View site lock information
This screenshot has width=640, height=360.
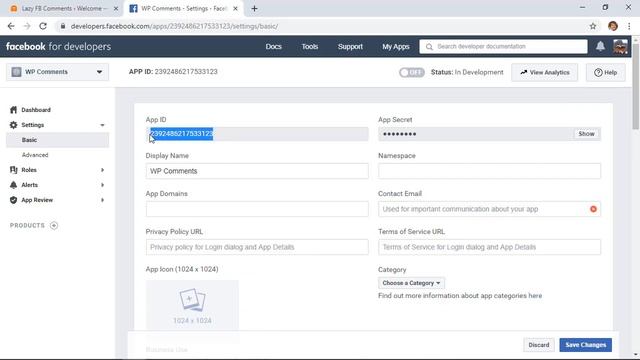pos(62,26)
